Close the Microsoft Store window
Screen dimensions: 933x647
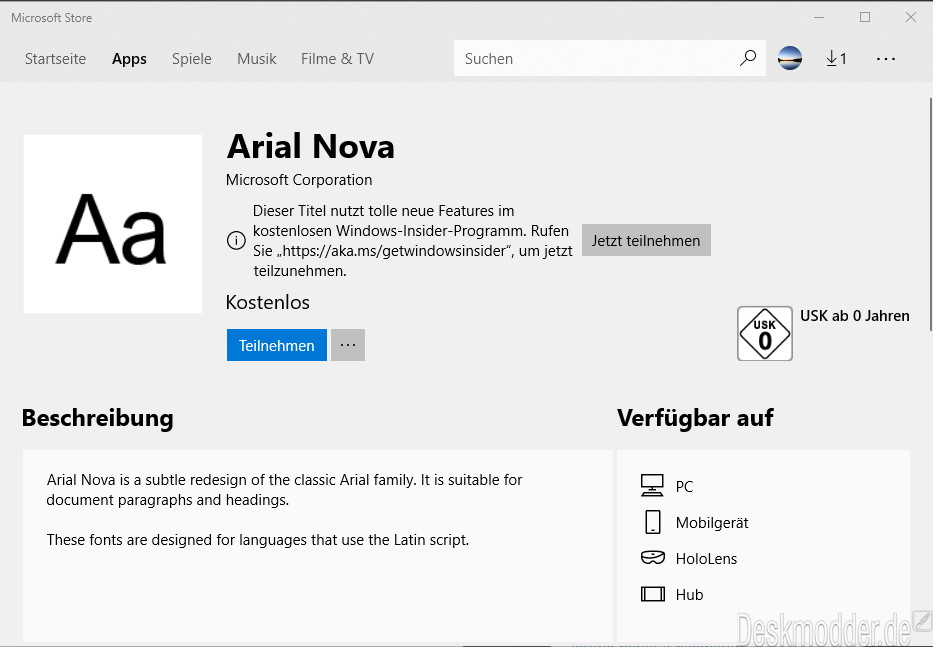click(x=910, y=17)
